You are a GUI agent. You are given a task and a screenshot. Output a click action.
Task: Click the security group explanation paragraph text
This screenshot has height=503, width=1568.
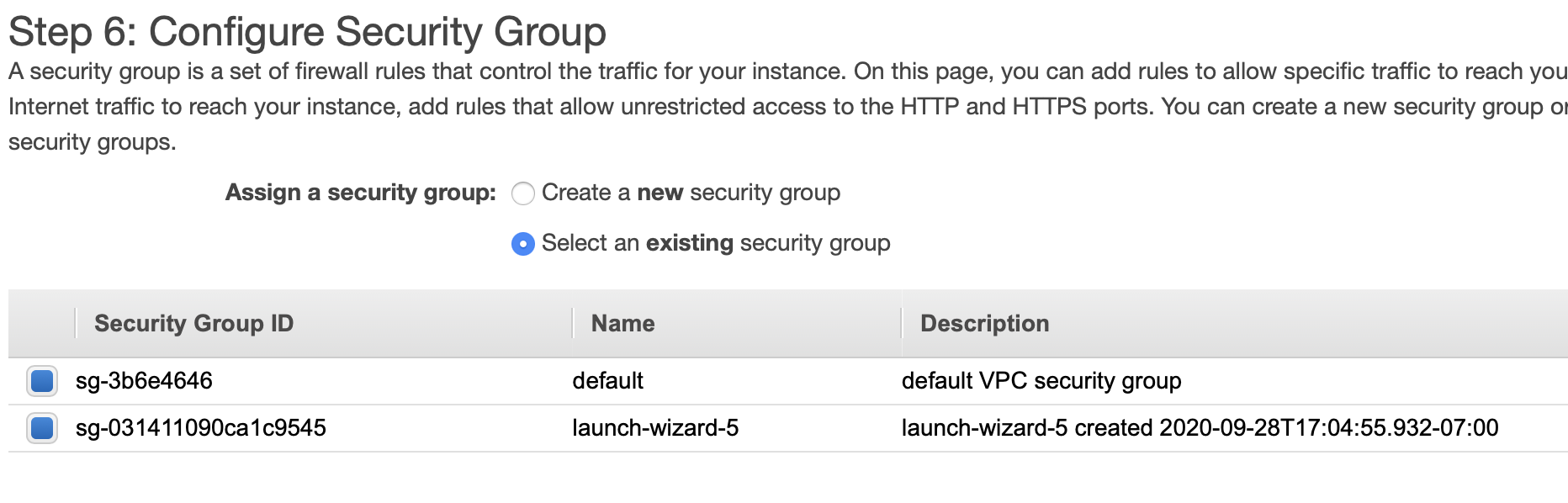pos(589,107)
